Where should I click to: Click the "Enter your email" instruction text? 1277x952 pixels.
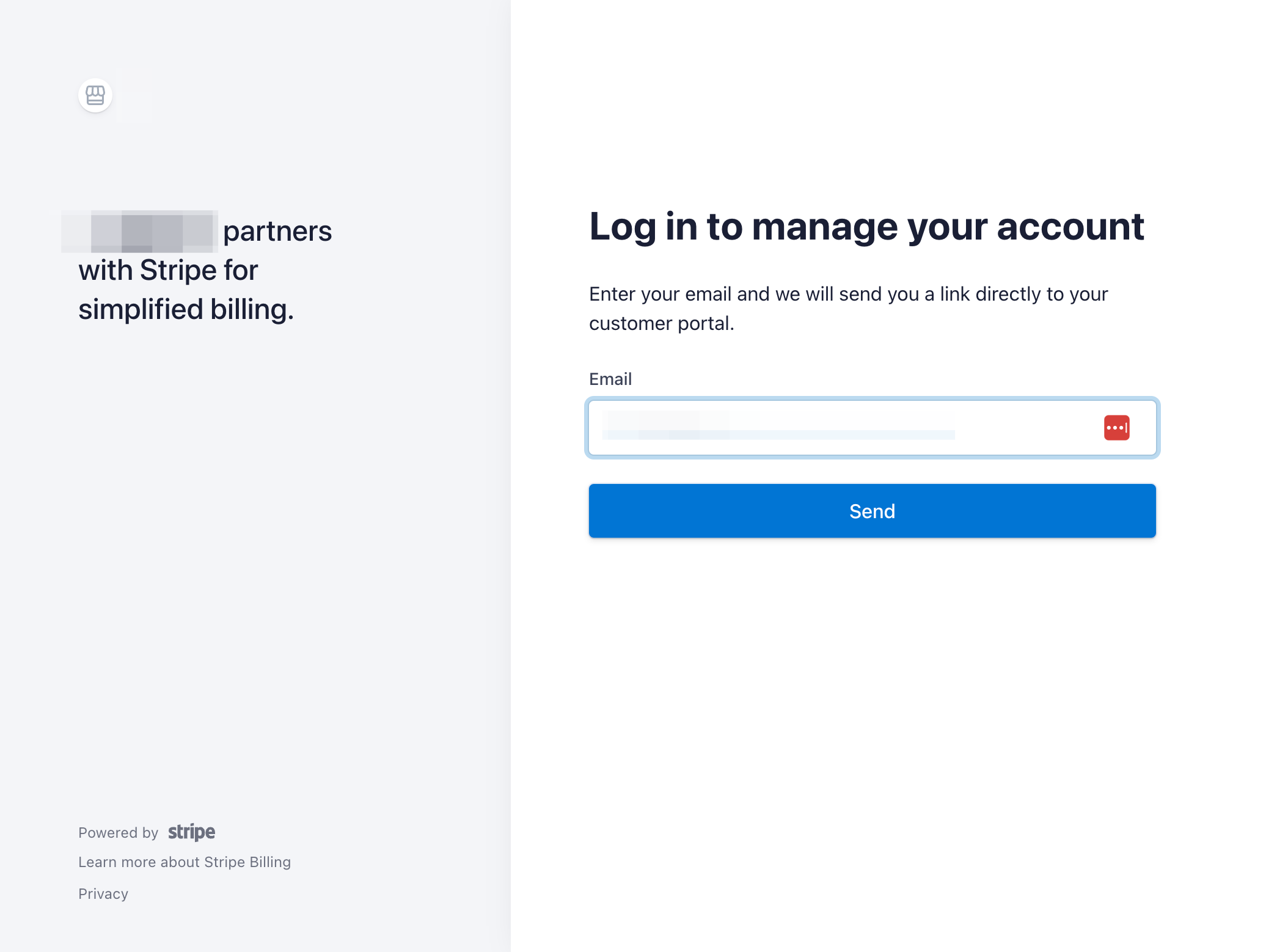(848, 309)
